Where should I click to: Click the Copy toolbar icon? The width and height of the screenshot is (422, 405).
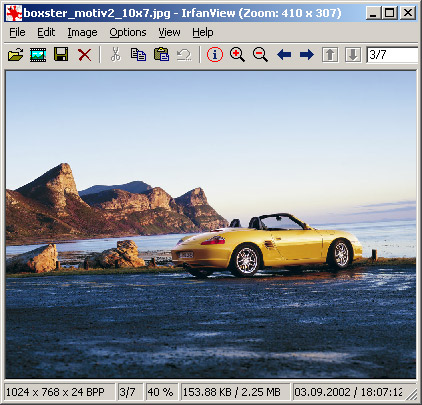138,54
